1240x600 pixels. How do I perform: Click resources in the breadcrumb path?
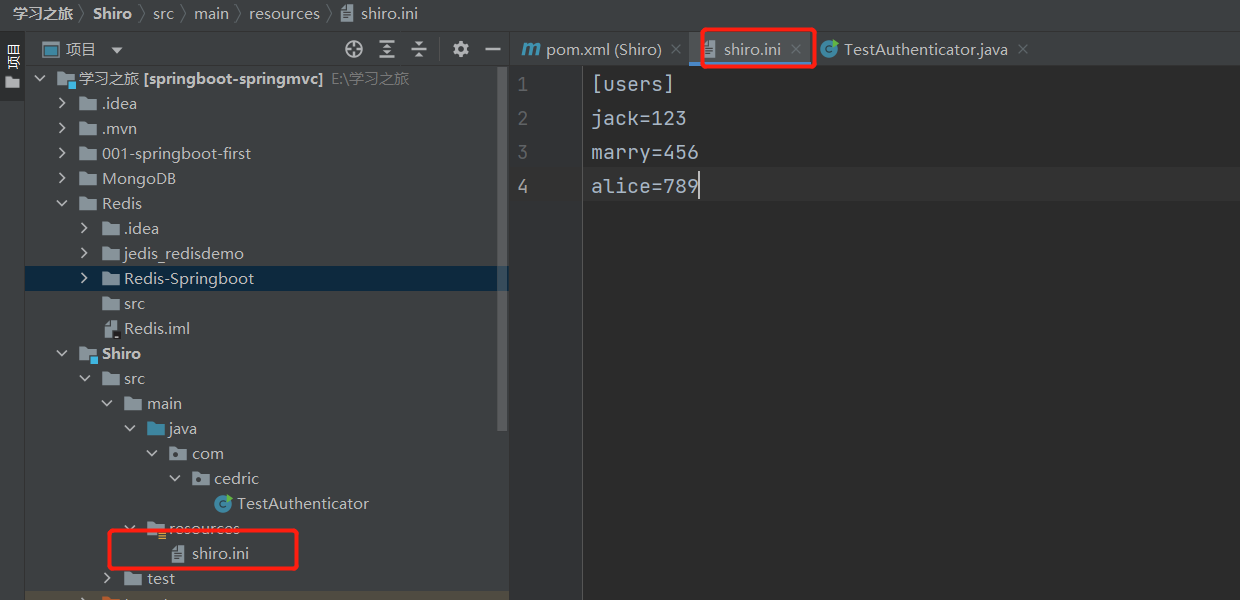[x=284, y=14]
